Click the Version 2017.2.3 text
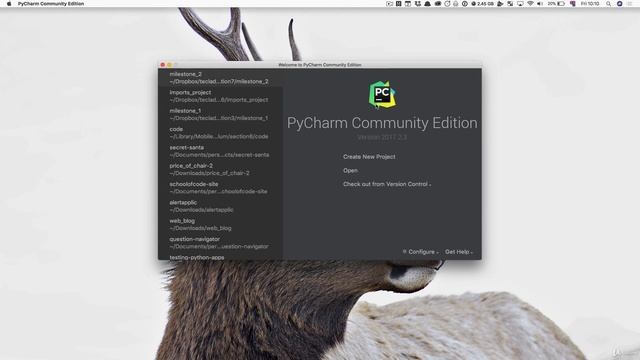The height and width of the screenshot is (360, 640). point(382,137)
